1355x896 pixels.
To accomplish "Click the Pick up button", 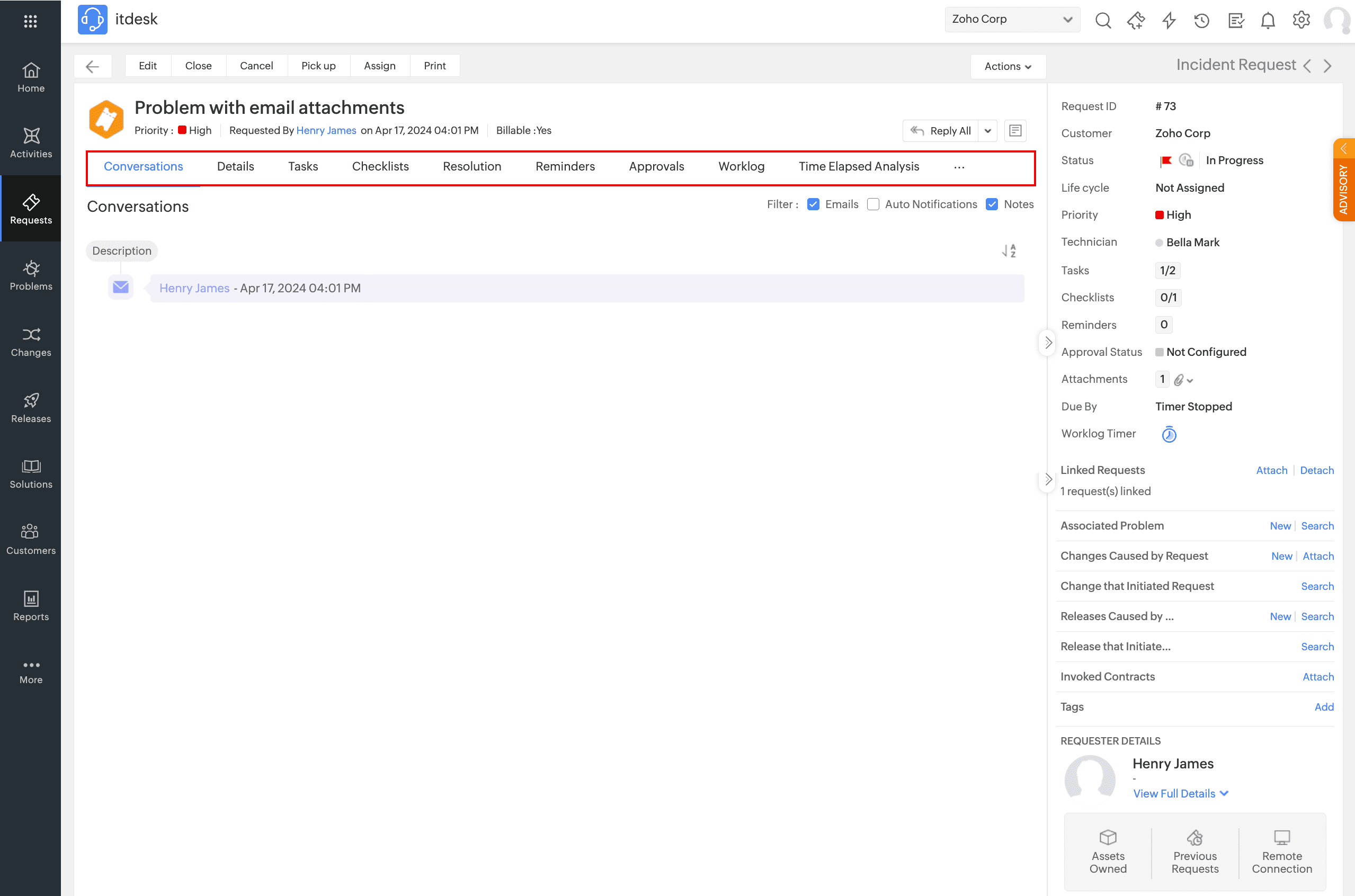I will 318,66.
